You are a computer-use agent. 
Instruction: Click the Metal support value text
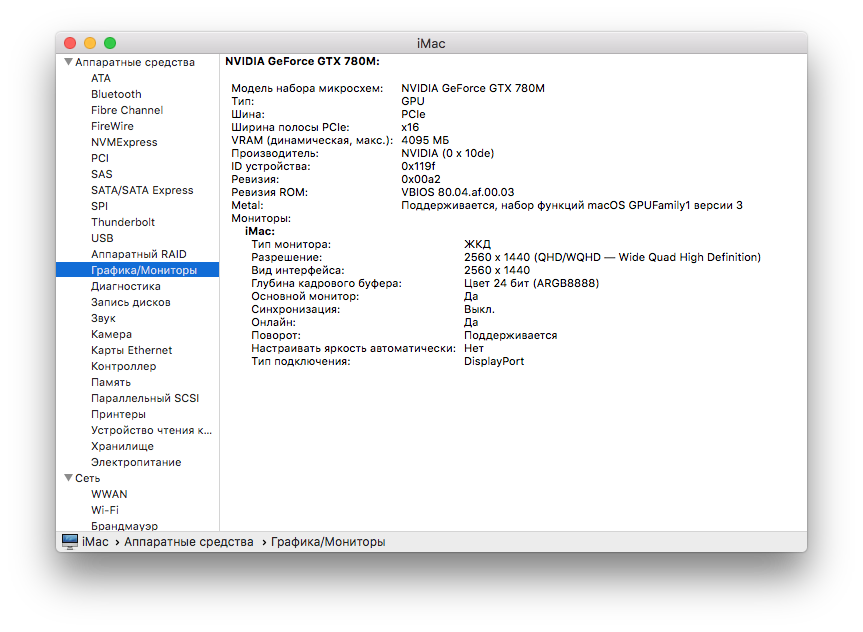(x=572, y=205)
